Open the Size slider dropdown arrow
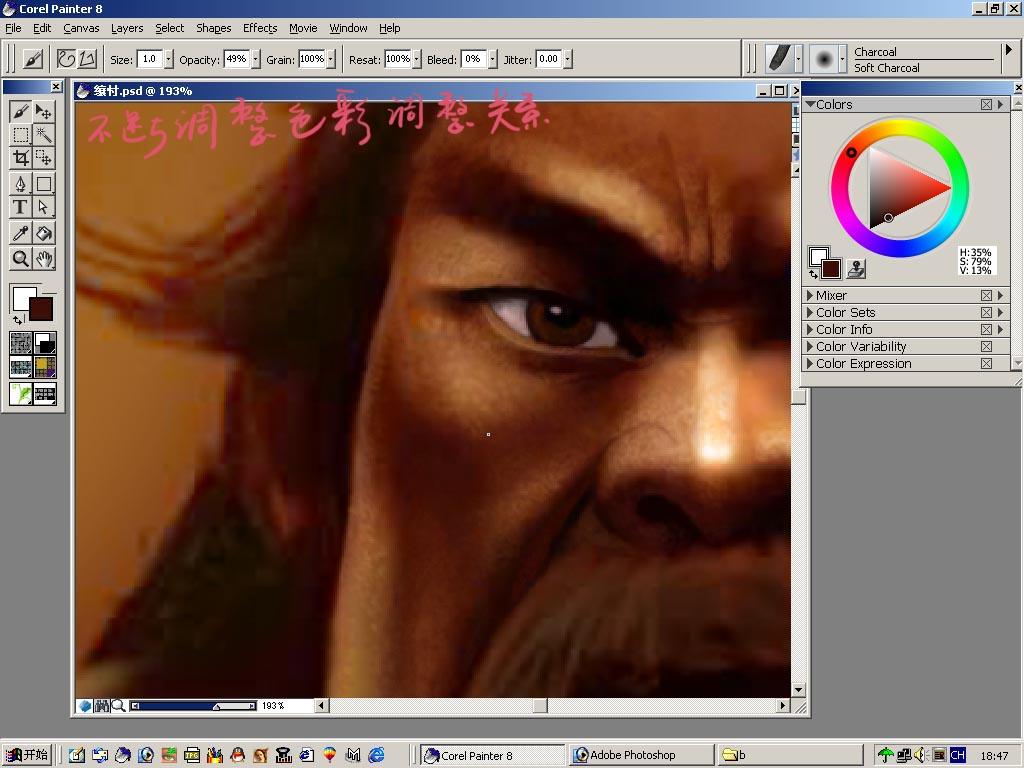 [x=168, y=59]
